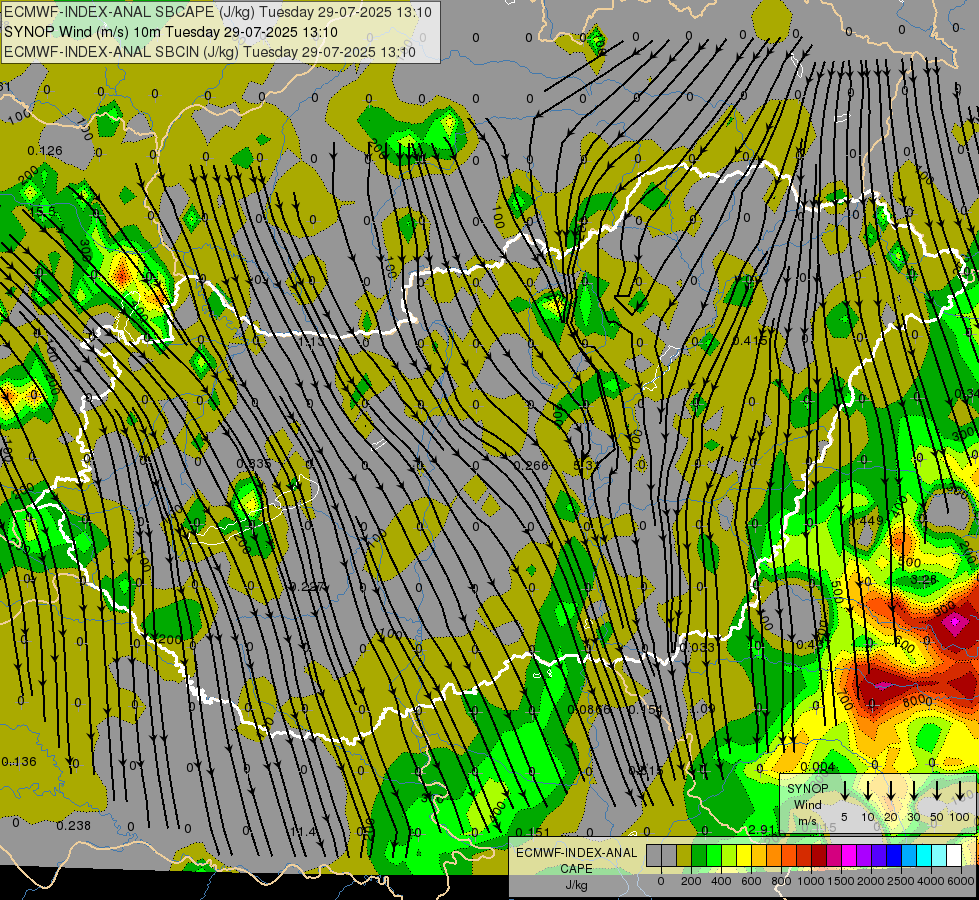Click the 0.238 value on the map
979x900 pixels.
click(74, 826)
